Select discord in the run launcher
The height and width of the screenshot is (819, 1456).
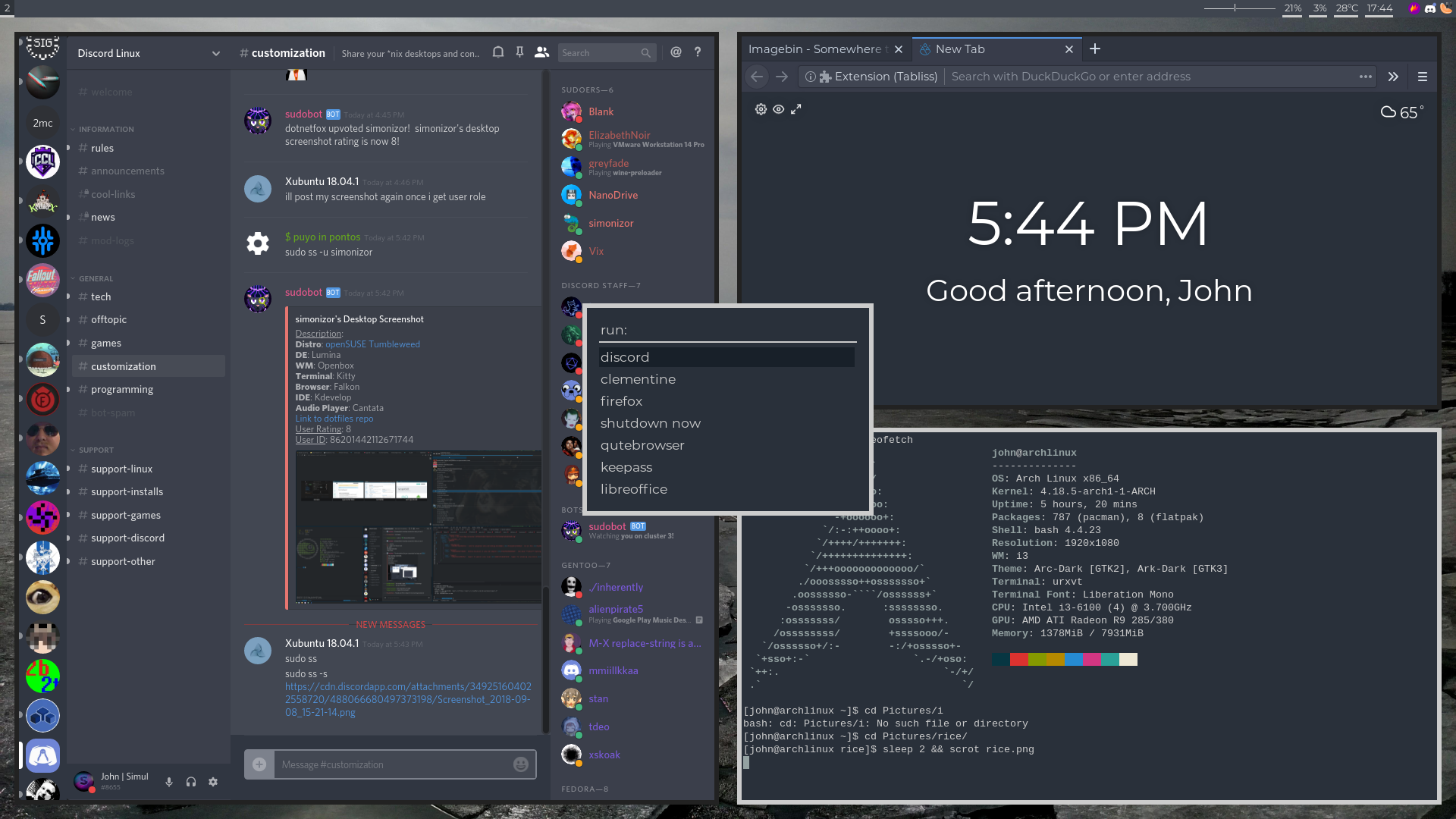click(726, 357)
